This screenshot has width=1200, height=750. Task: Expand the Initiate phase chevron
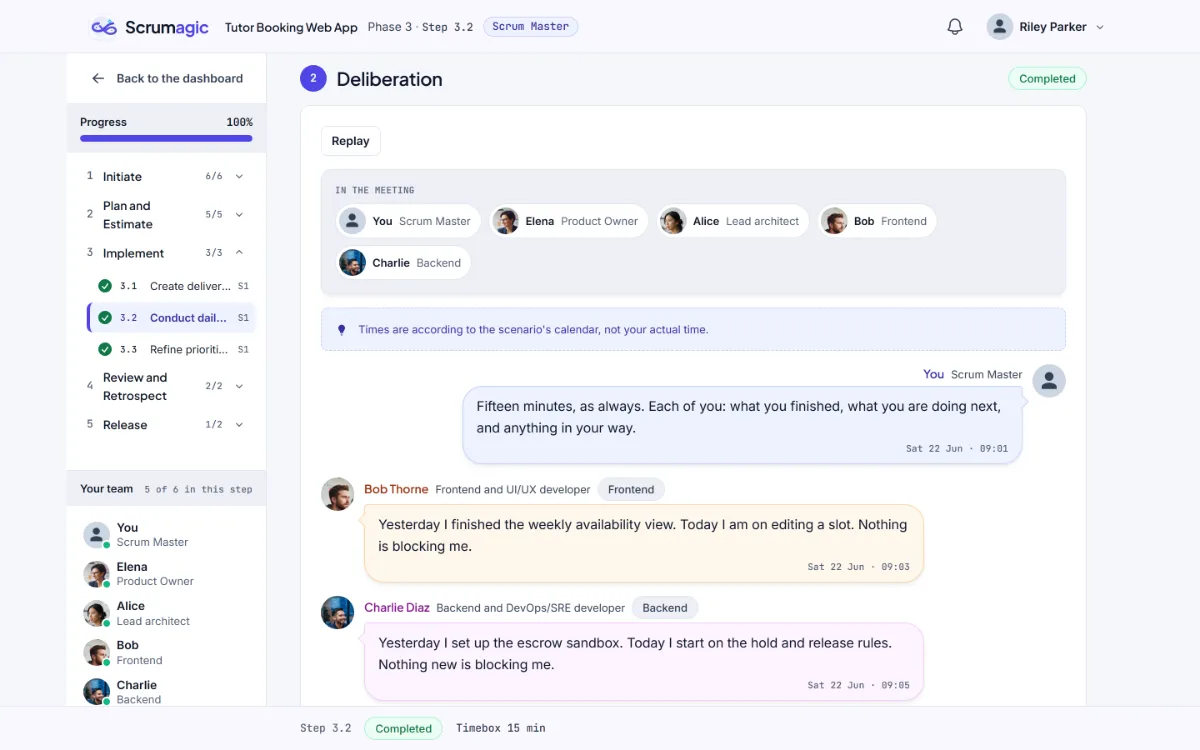click(239, 176)
